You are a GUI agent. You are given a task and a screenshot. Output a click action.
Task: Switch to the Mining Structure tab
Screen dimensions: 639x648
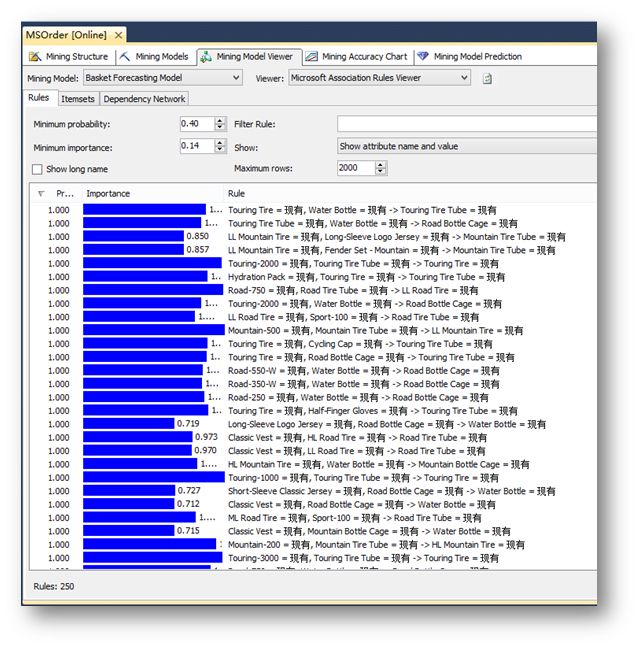point(69,57)
